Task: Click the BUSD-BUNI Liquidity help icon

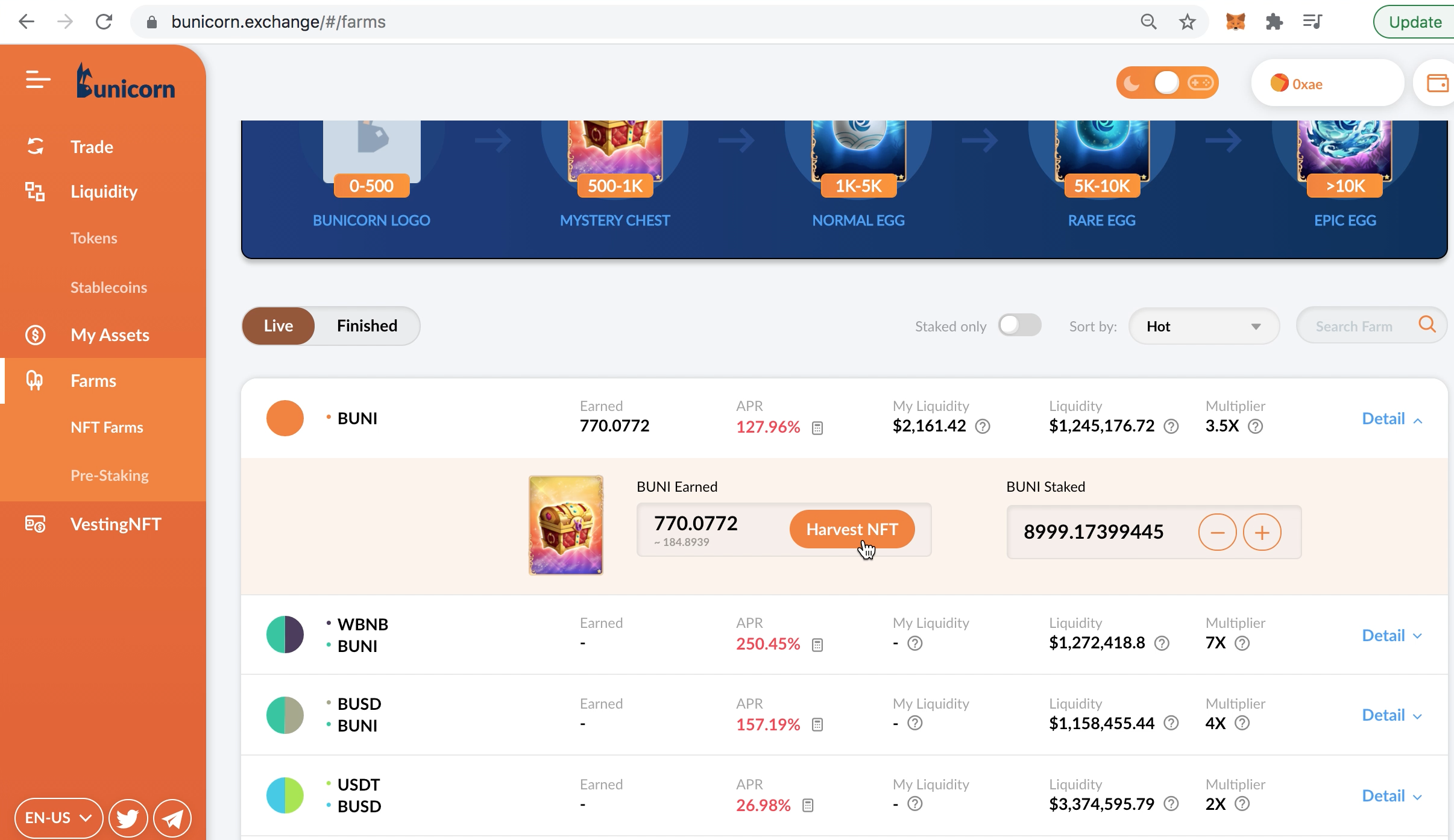Action: tap(1171, 723)
